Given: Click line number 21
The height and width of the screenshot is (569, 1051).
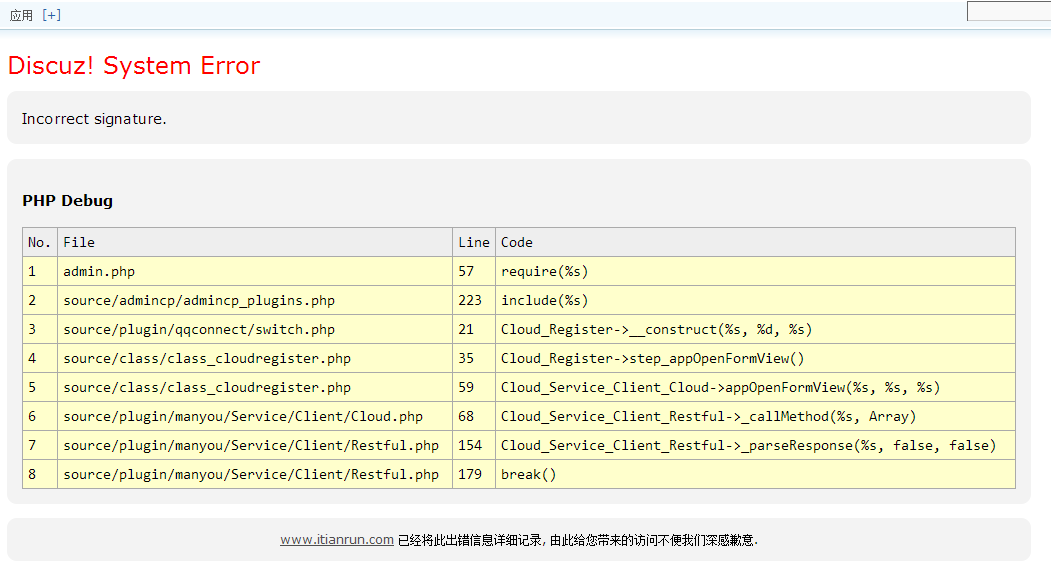Looking at the screenshot, I should 474,329.
